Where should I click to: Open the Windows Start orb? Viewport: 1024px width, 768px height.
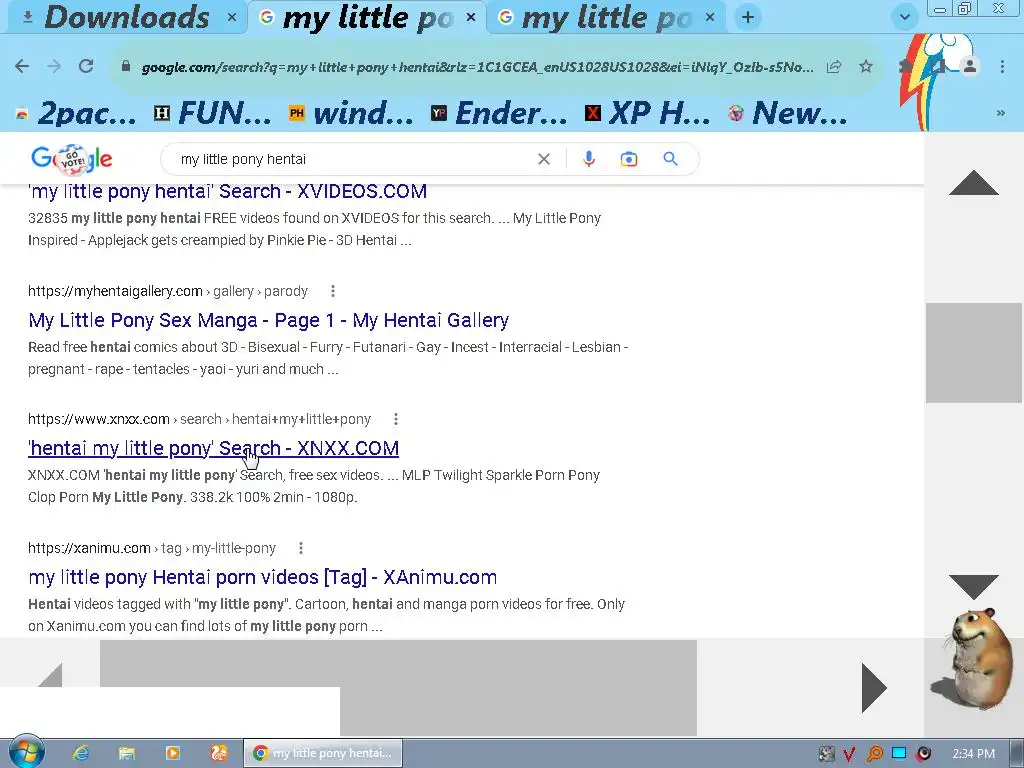point(26,752)
